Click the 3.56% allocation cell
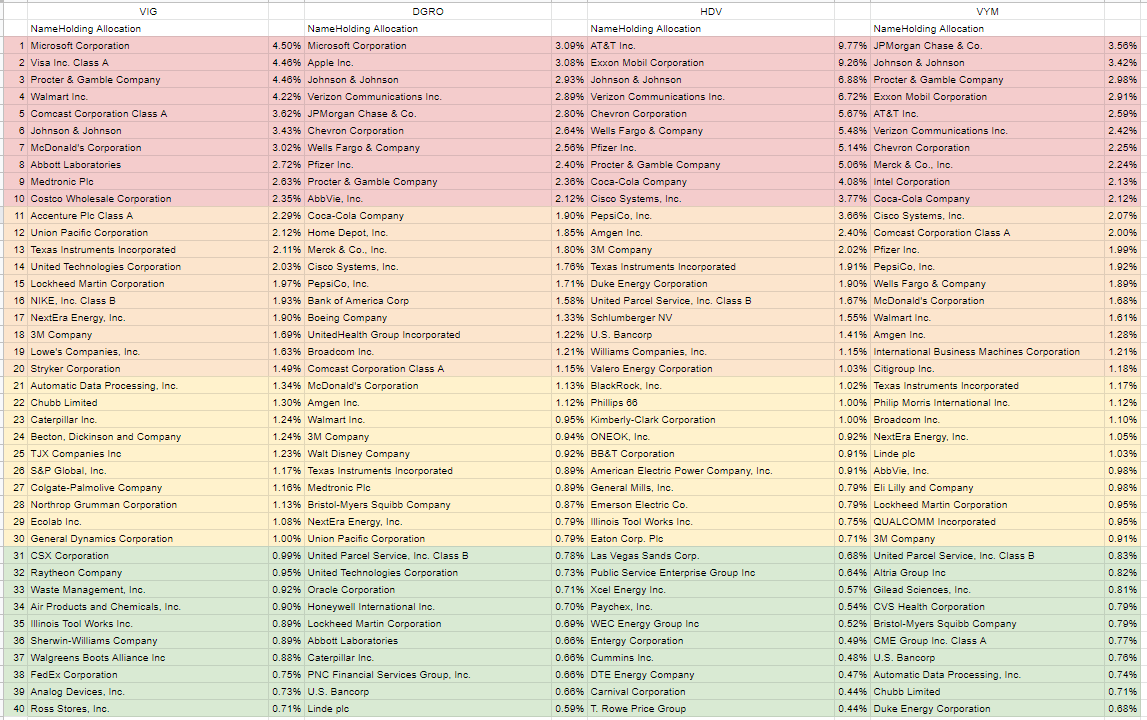Screen dimensions: 1147x720 [x=1123, y=45]
